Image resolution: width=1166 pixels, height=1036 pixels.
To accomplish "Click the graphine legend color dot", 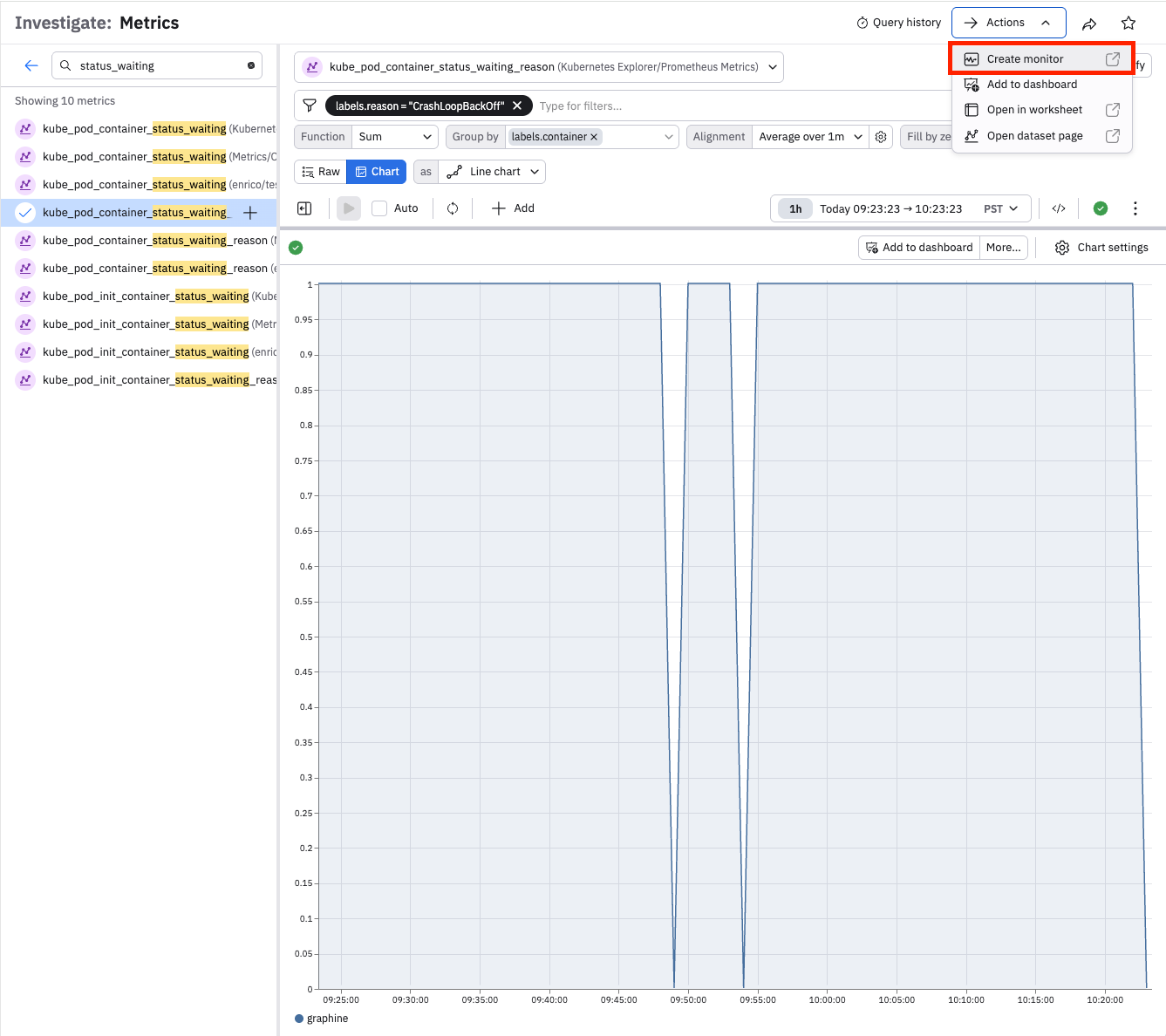I will [299, 1019].
